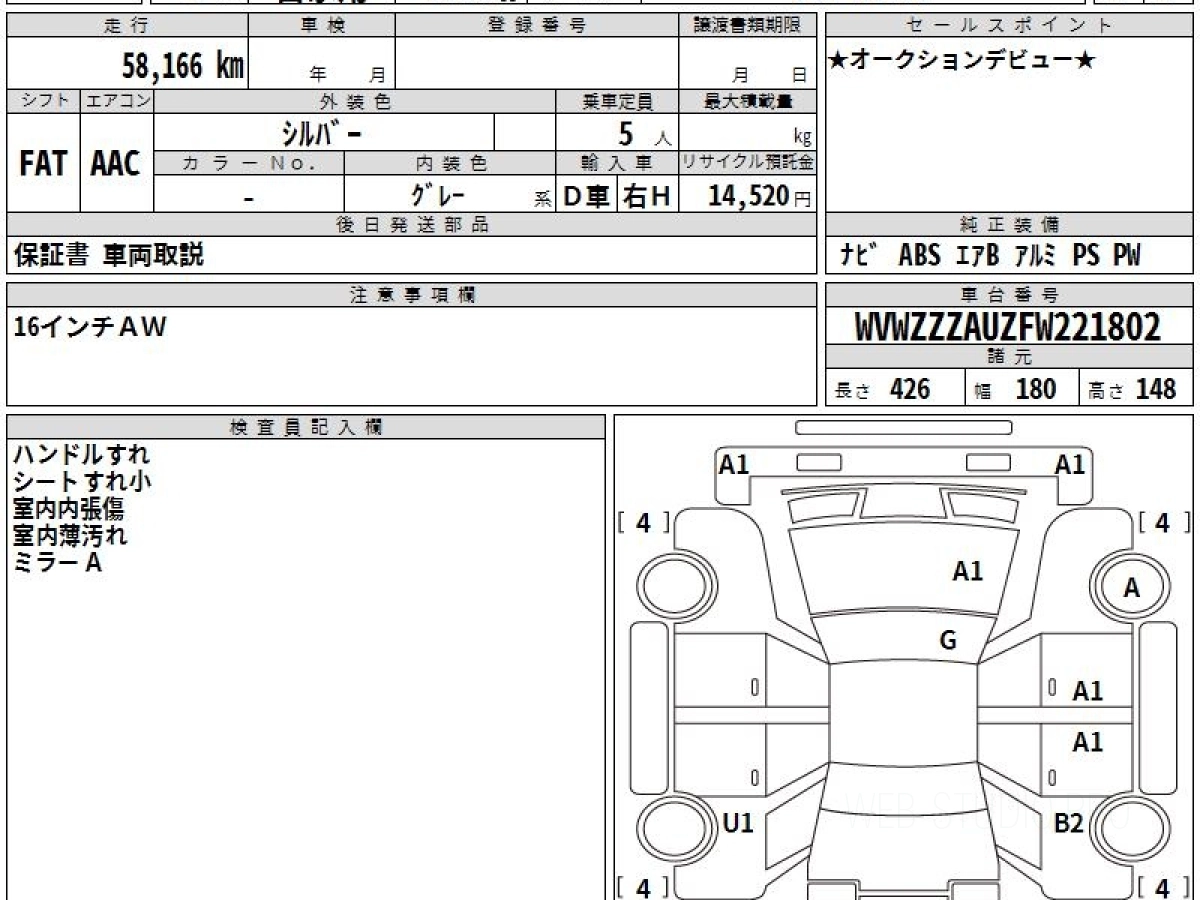Viewport: 1200px width, 900px height.
Task: Click the ハンドルすれ inspector note
Action: [81, 455]
